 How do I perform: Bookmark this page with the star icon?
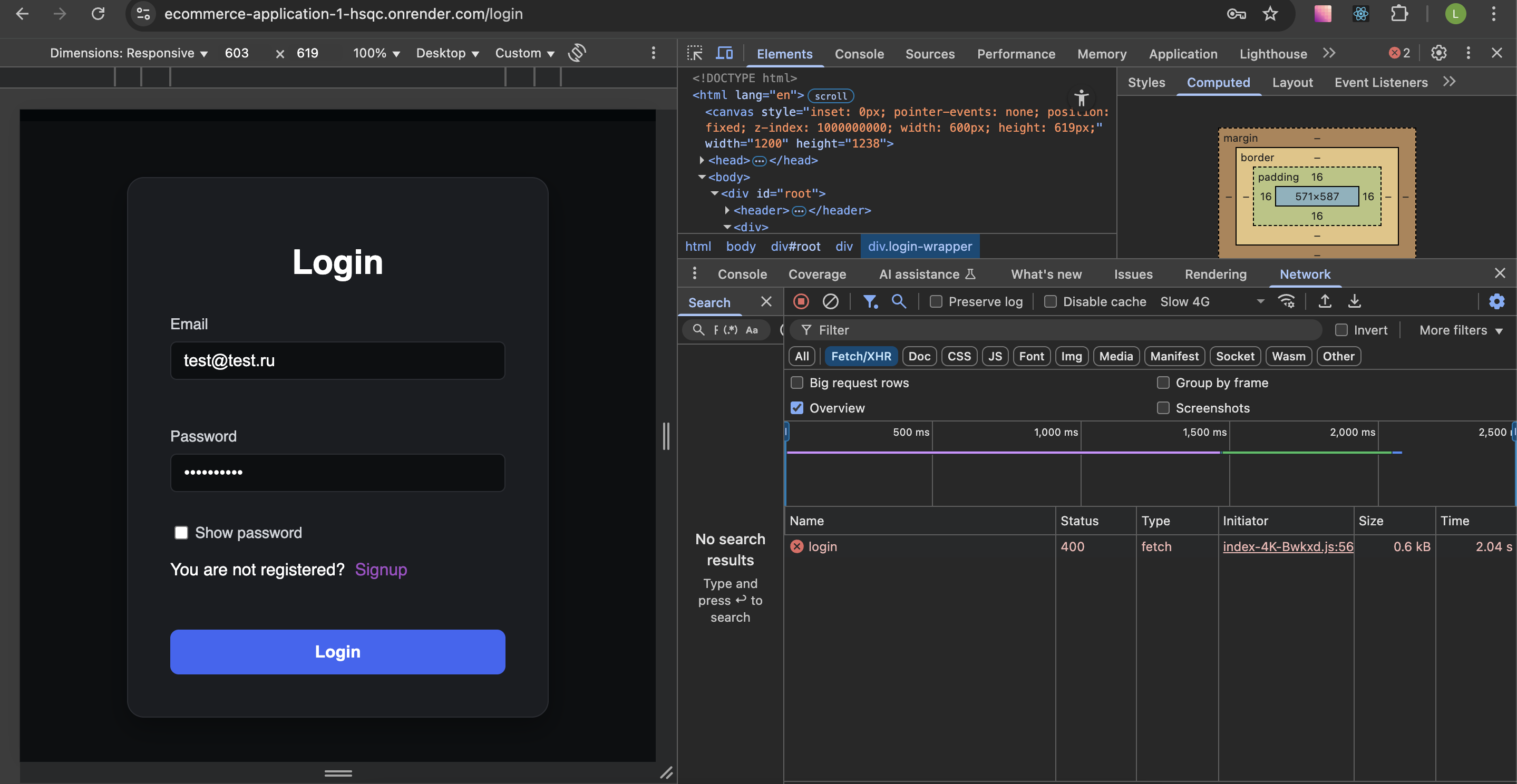pyautogui.click(x=1270, y=14)
